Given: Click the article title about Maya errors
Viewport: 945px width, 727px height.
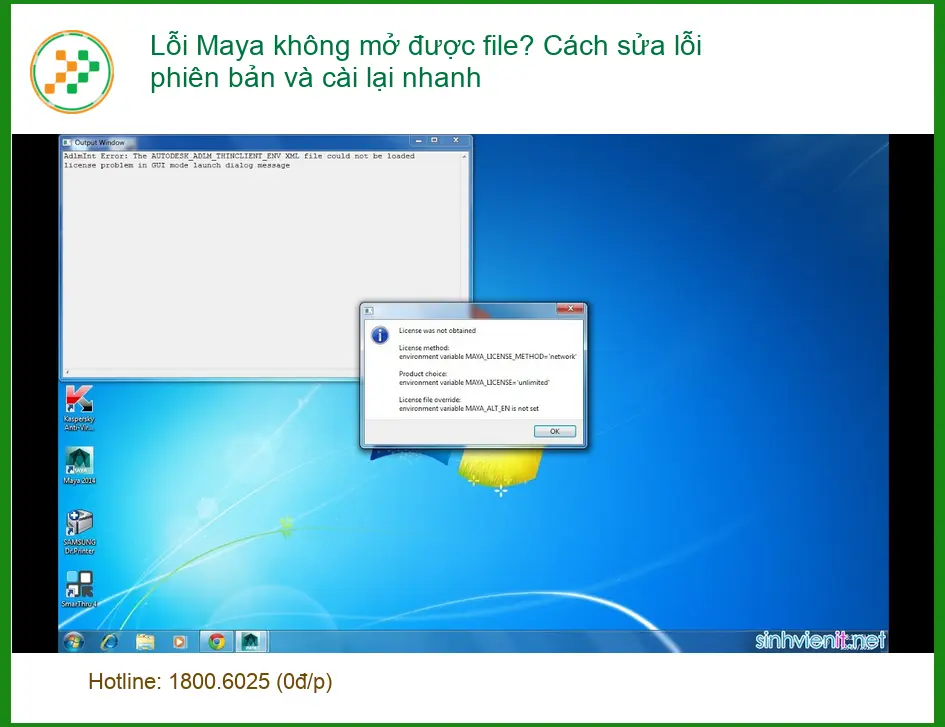Looking at the screenshot, I should point(426,61).
